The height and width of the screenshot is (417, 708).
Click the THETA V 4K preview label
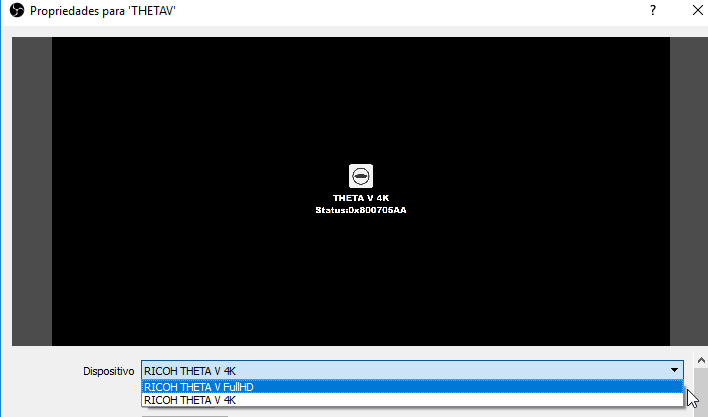pyautogui.click(x=361, y=198)
